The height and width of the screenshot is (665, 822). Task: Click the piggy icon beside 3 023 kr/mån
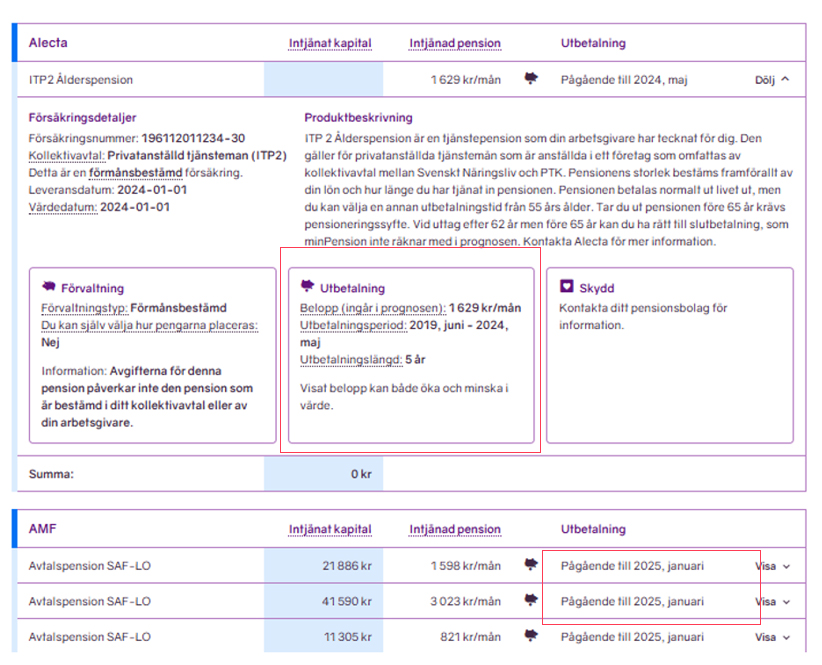(x=532, y=601)
